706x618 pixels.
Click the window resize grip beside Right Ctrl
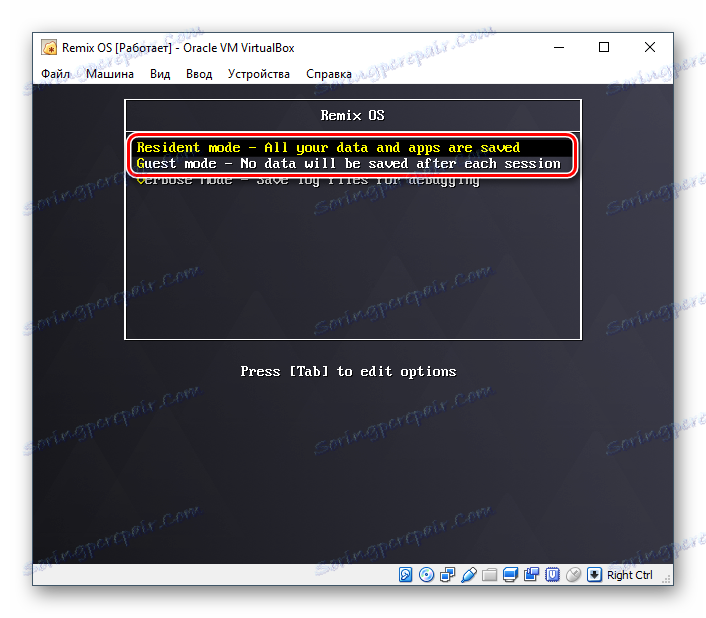666,579
